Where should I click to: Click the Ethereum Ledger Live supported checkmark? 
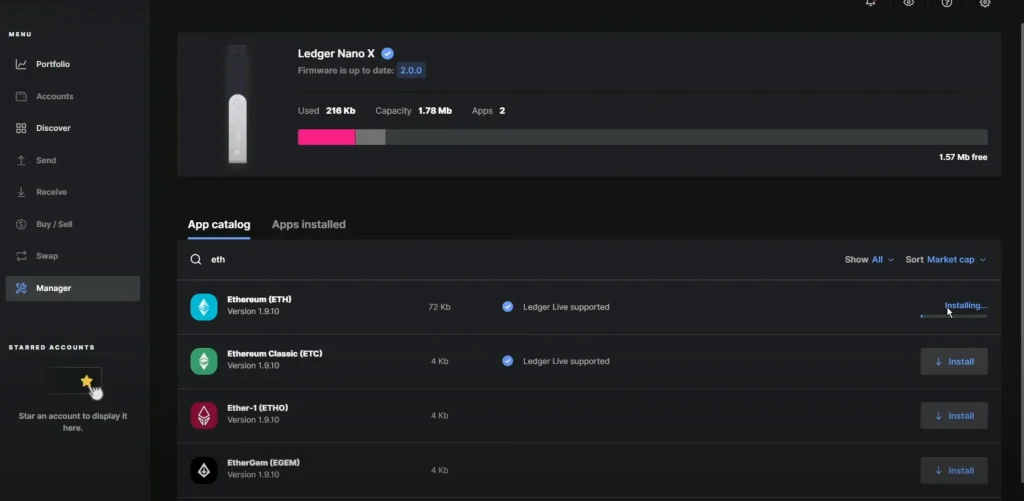[x=507, y=306]
